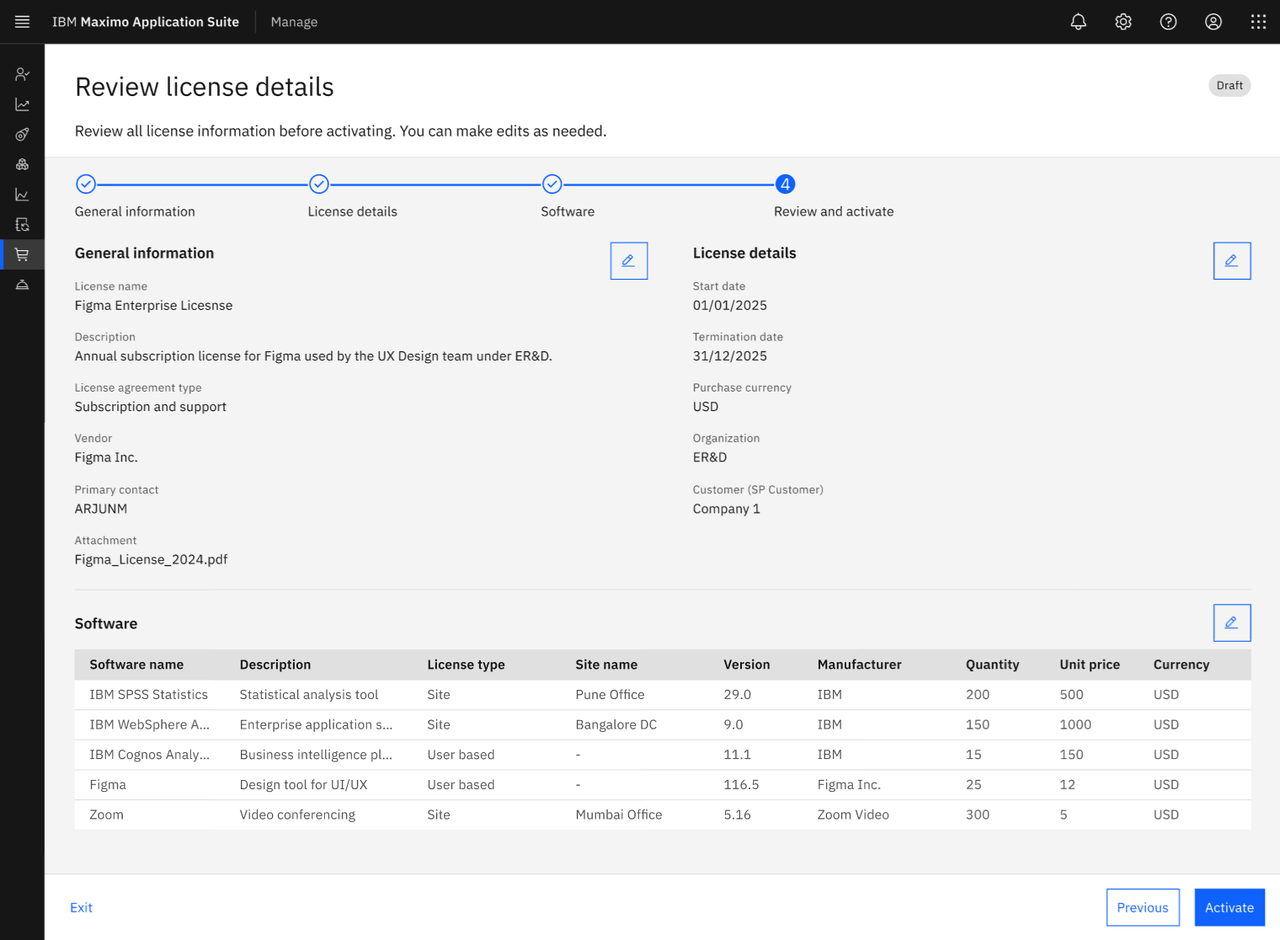Viewport: 1280px width, 940px height.
Task: Open the settings gear icon
Action: [1123, 22]
